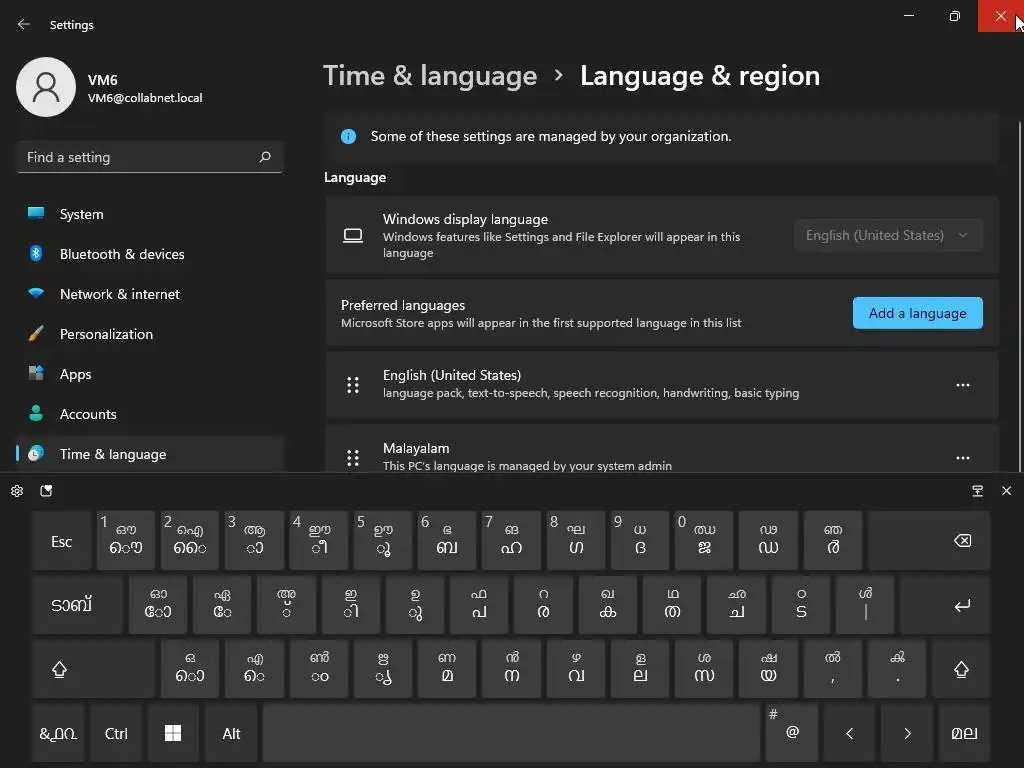Tap the &123 symbols key
1024x768 pixels.
58,733
